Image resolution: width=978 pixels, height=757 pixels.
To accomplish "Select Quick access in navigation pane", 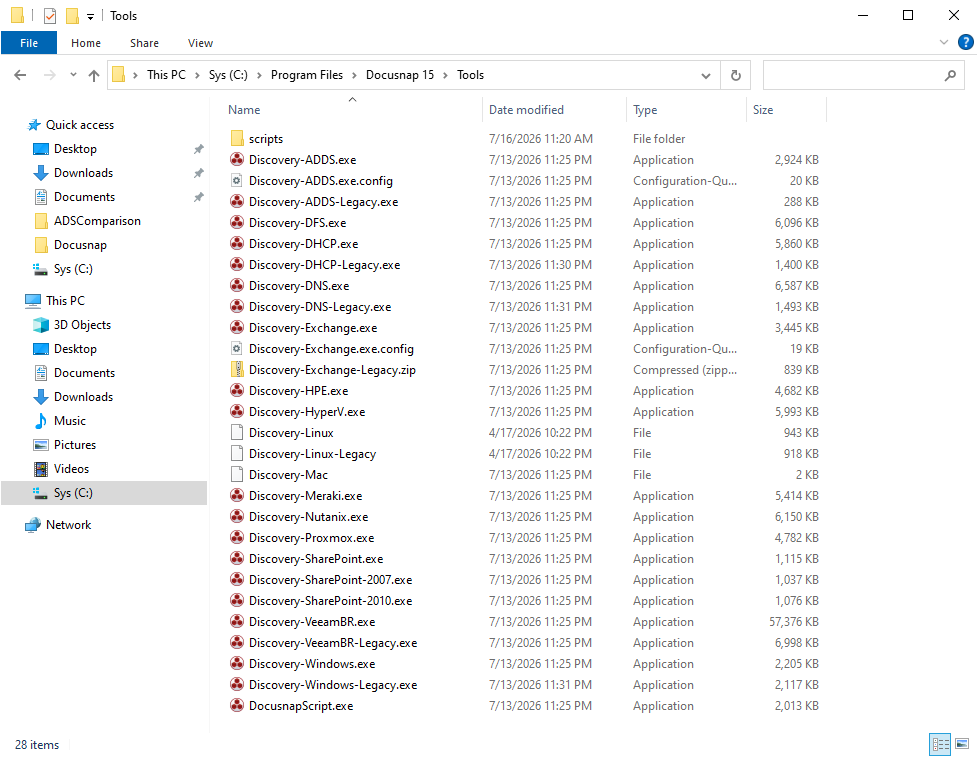I will 80,125.
